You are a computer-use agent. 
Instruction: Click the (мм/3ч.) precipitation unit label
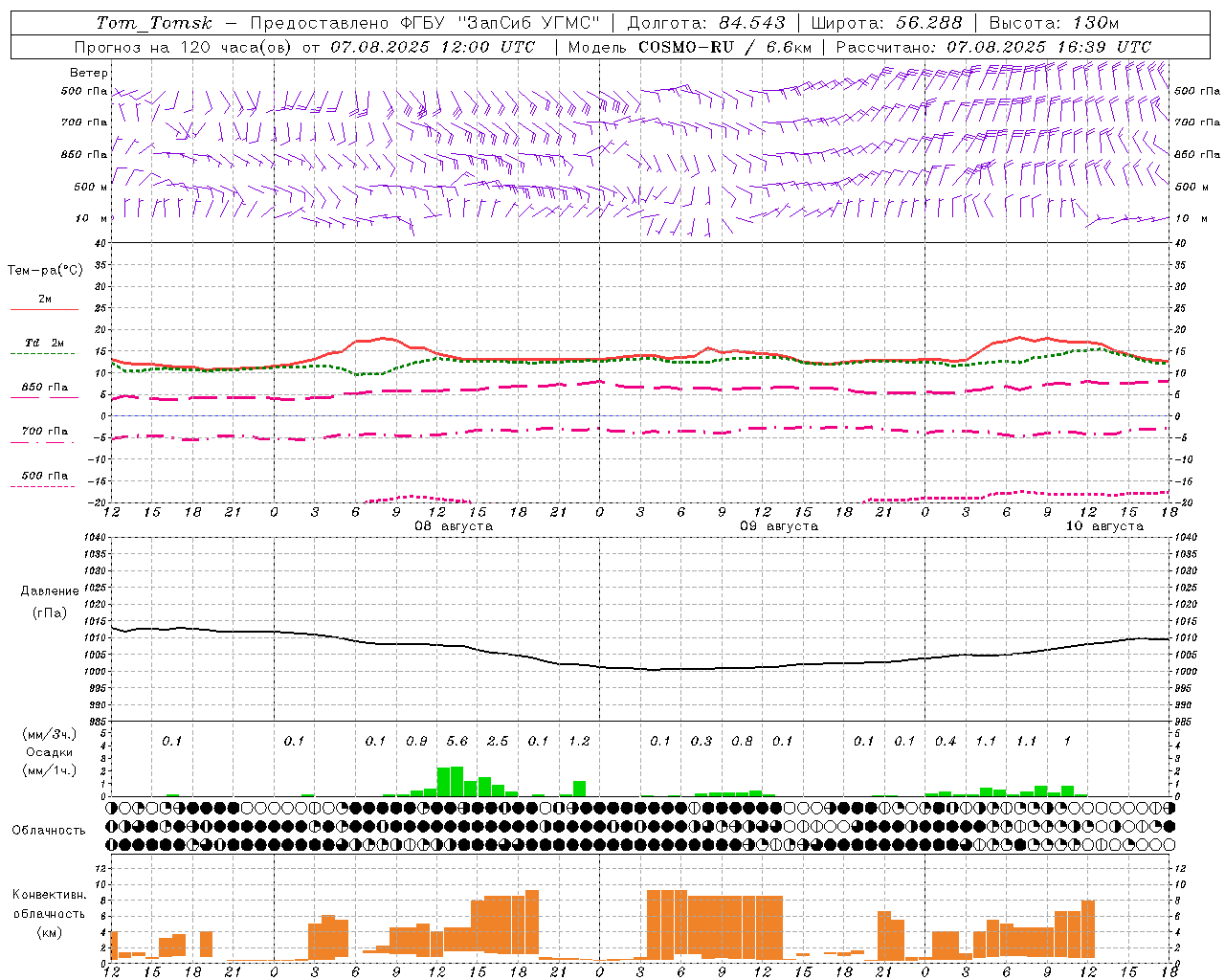[x=48, y=734]
